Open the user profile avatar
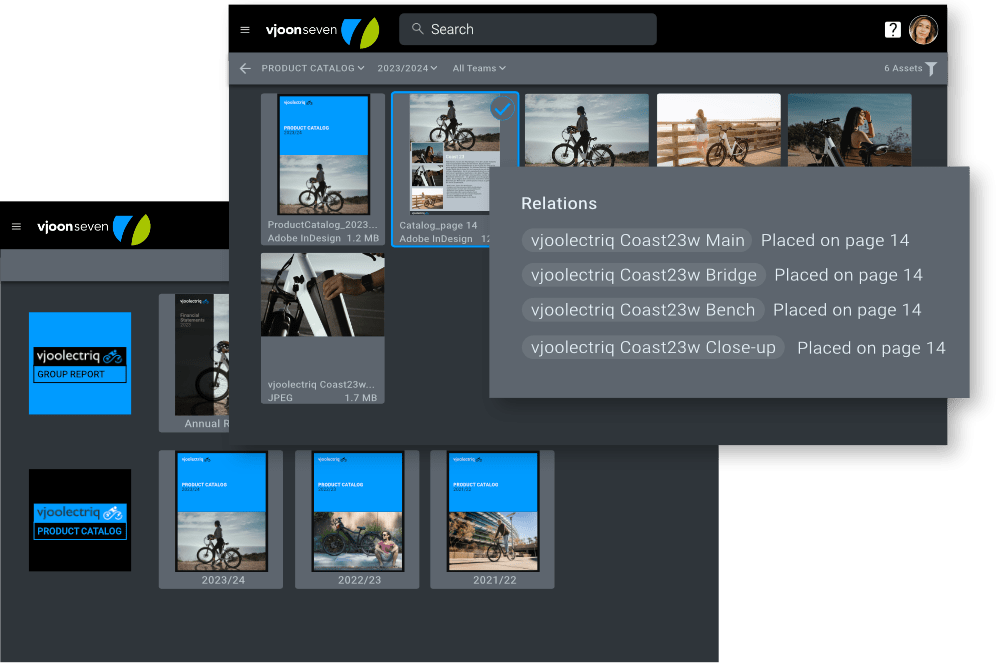 click(923, 30)
